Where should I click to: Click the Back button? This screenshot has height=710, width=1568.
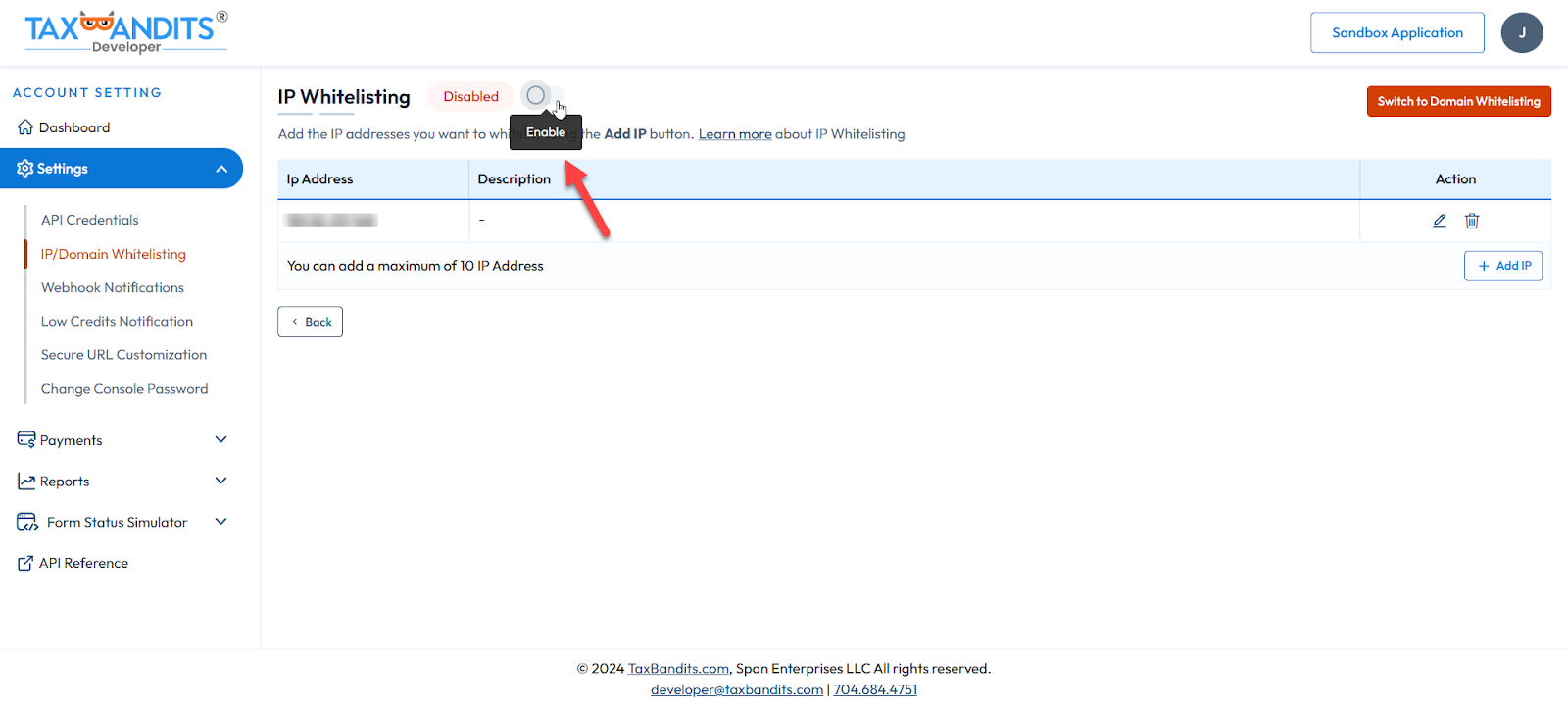click(310, 322)
